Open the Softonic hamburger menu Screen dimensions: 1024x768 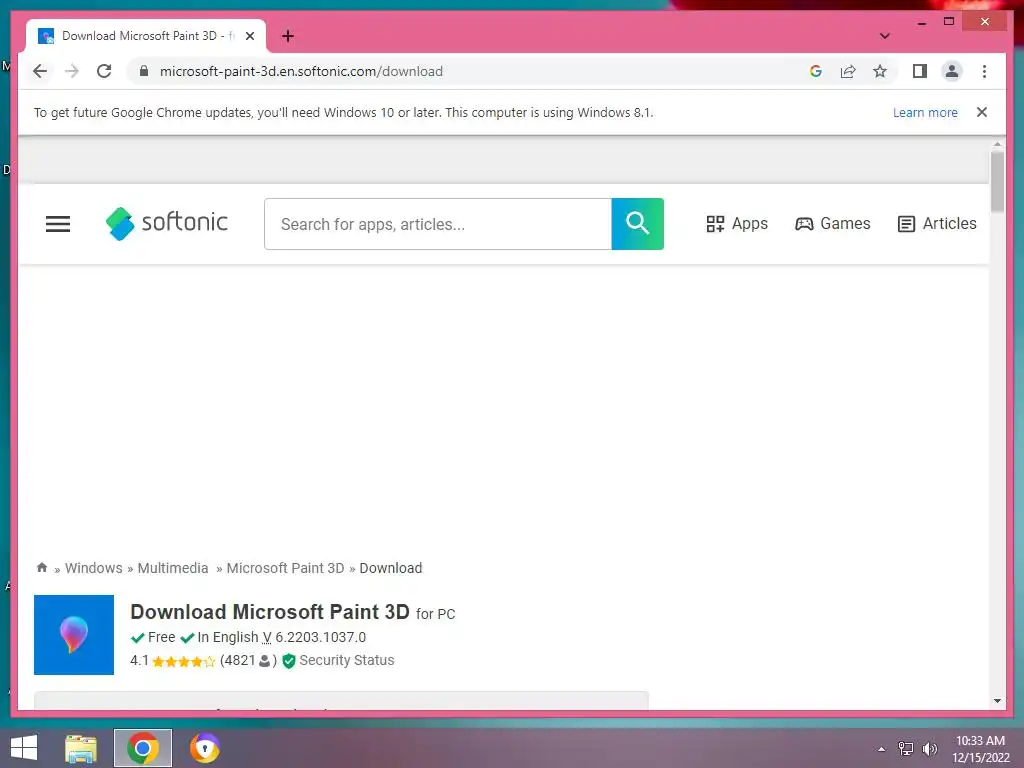57,224
